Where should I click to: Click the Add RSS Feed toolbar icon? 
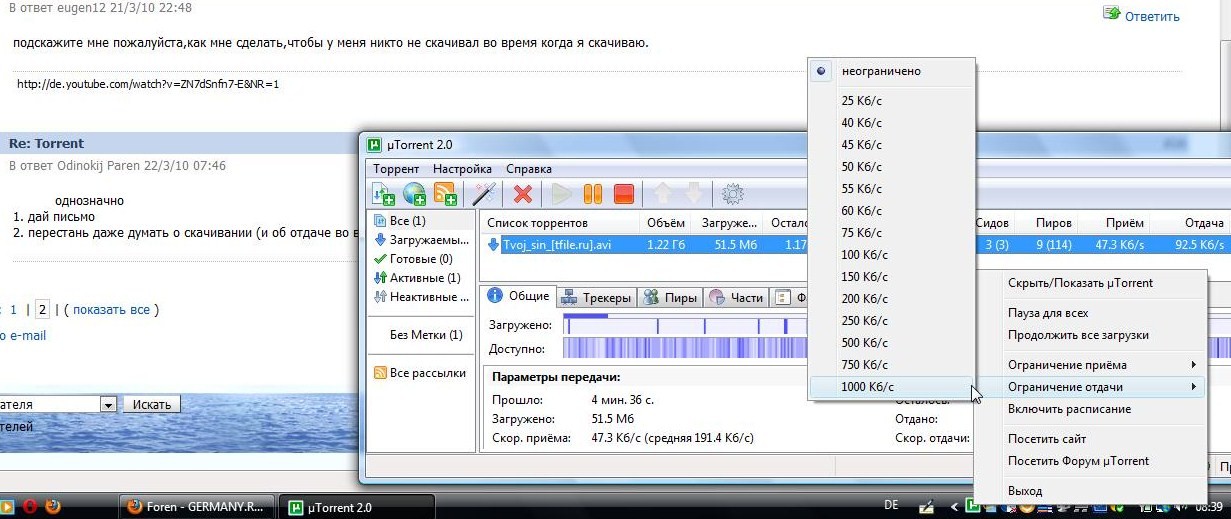click(x=446, y=194)
